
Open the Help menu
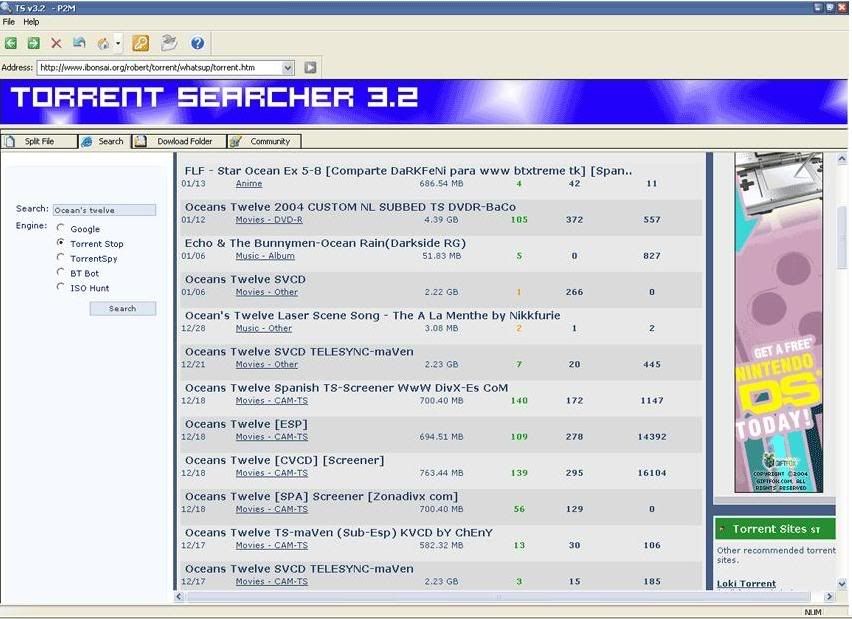point(31,22)
